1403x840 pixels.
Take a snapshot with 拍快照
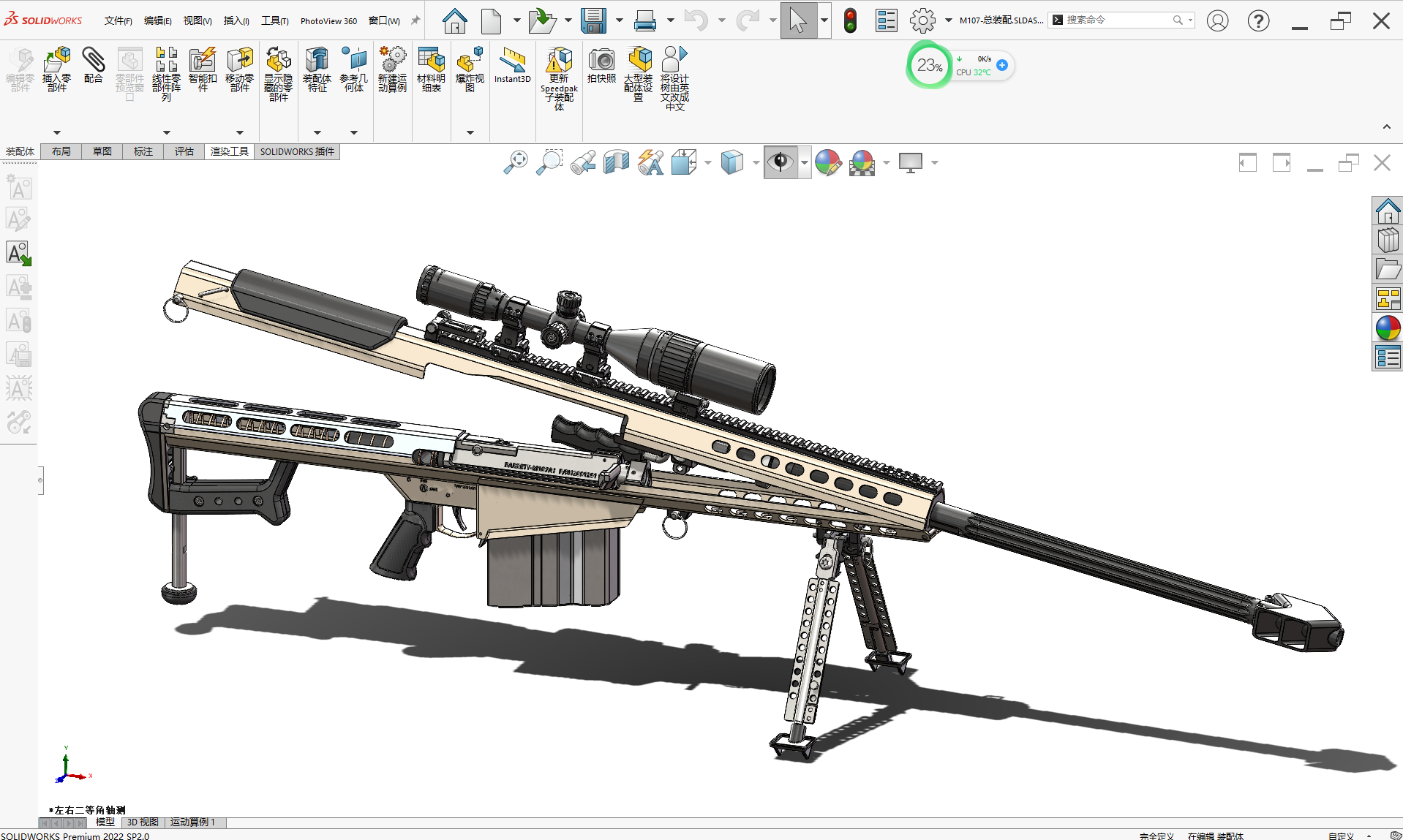pos(601,65)
